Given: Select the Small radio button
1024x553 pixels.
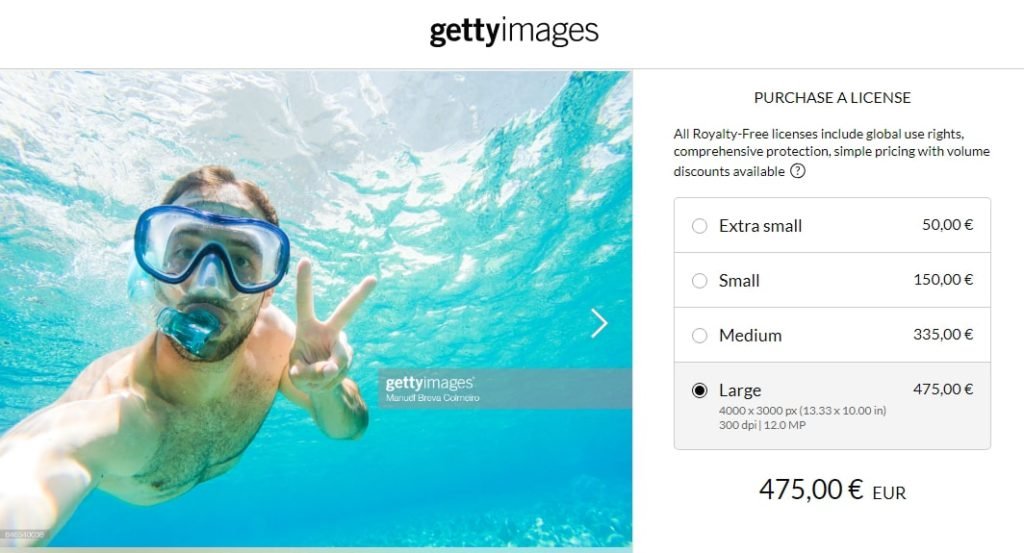Looking at the screenshot, I should [699, 281].
